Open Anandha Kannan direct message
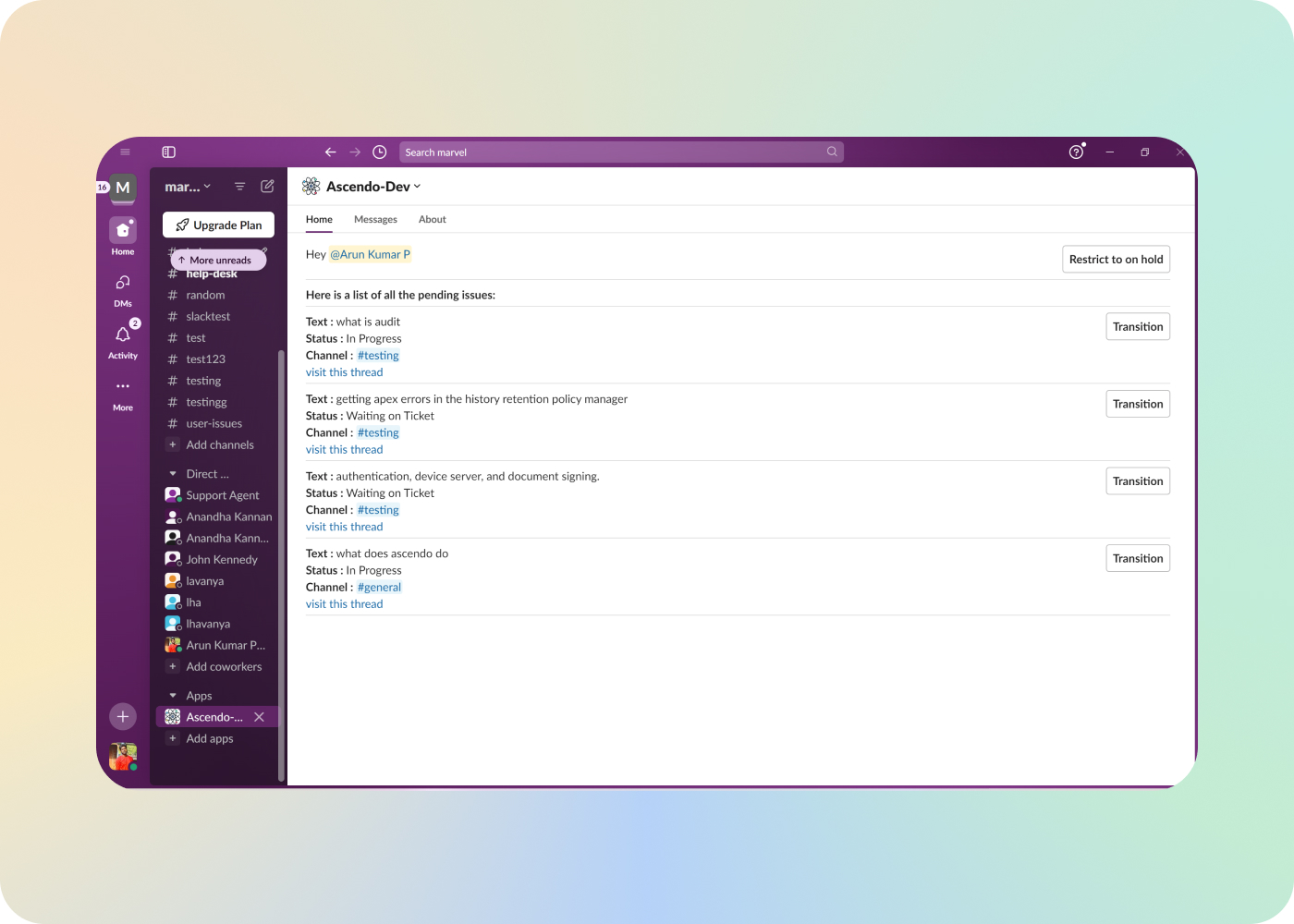Screen dimensions: 1294x924 tap(218, 517)
